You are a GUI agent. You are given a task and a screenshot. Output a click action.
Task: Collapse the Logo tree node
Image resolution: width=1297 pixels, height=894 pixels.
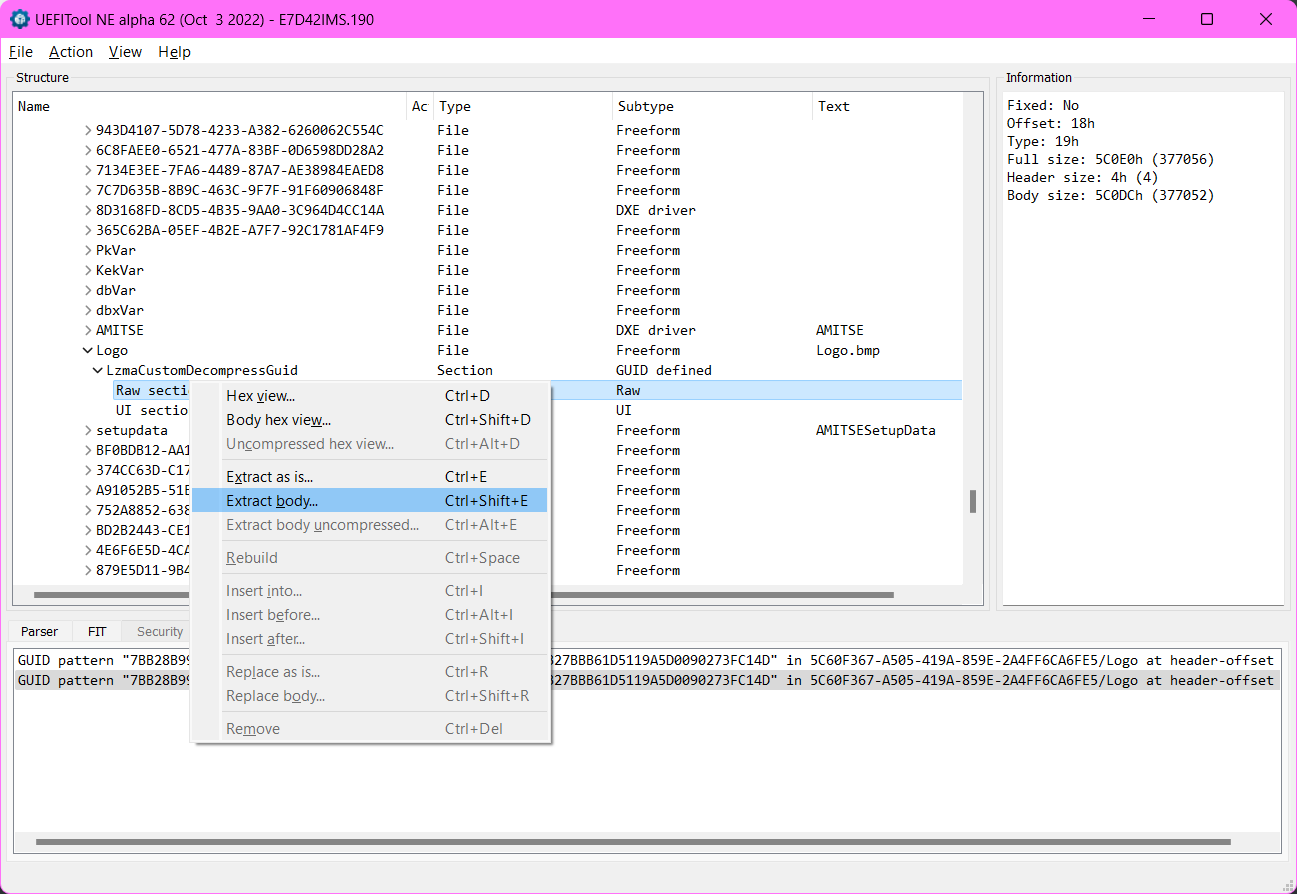click(88, 351)
